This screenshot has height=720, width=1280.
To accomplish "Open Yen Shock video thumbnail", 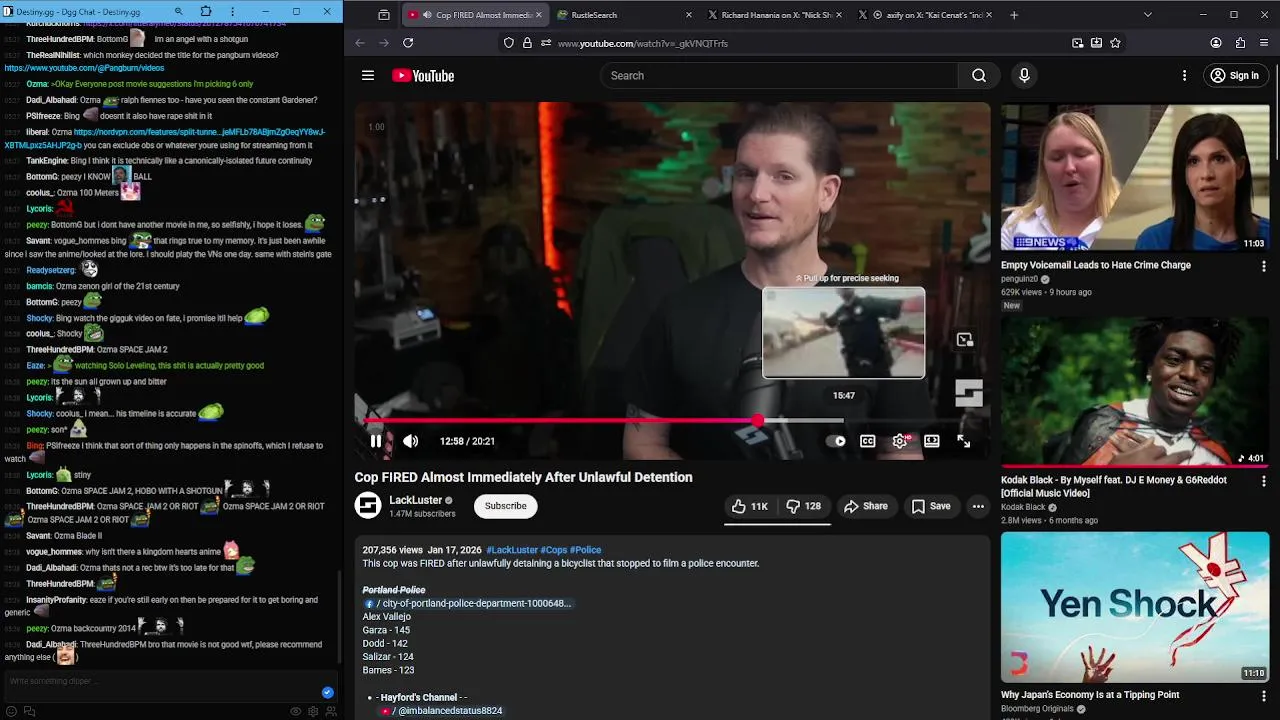I will coord(1135,607).
